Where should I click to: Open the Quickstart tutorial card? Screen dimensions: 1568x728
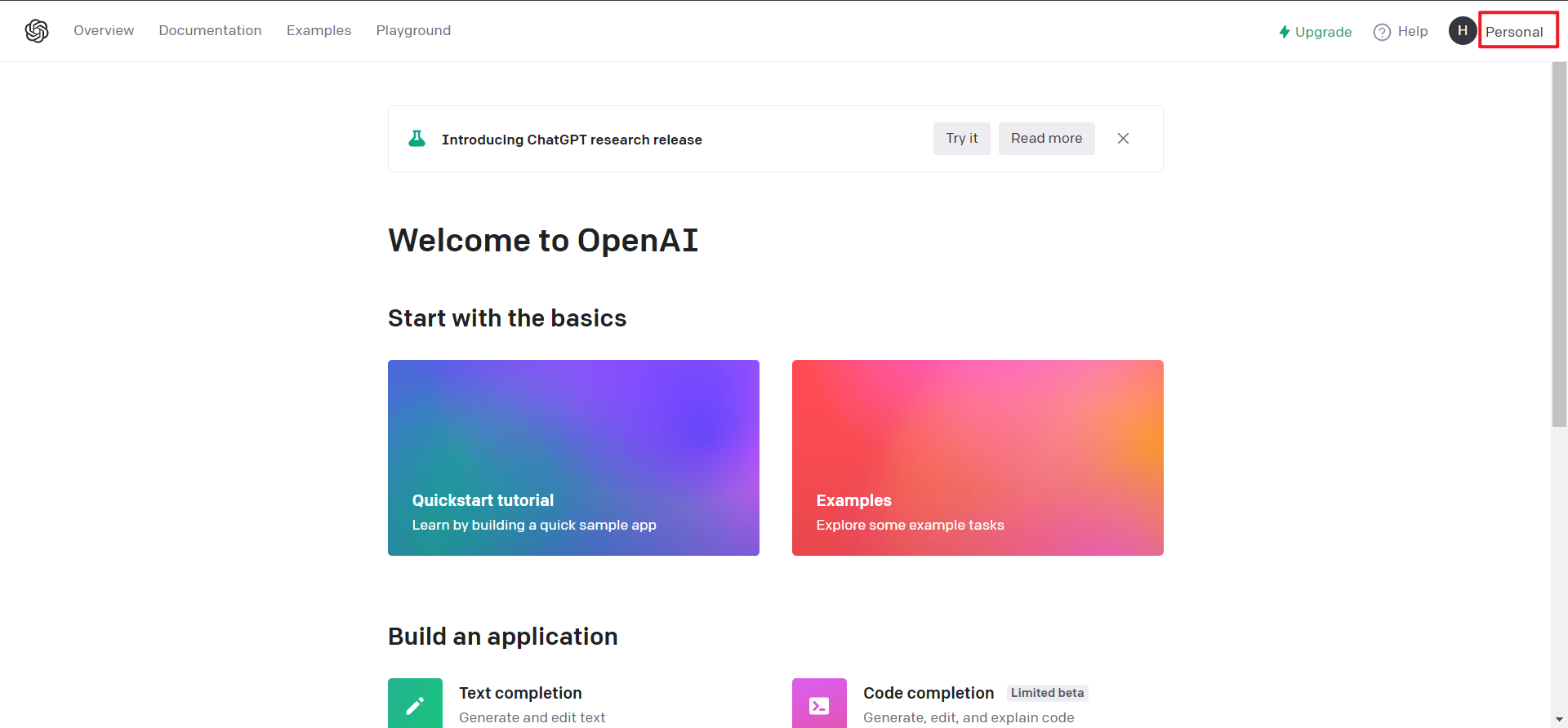pos(573,458)
